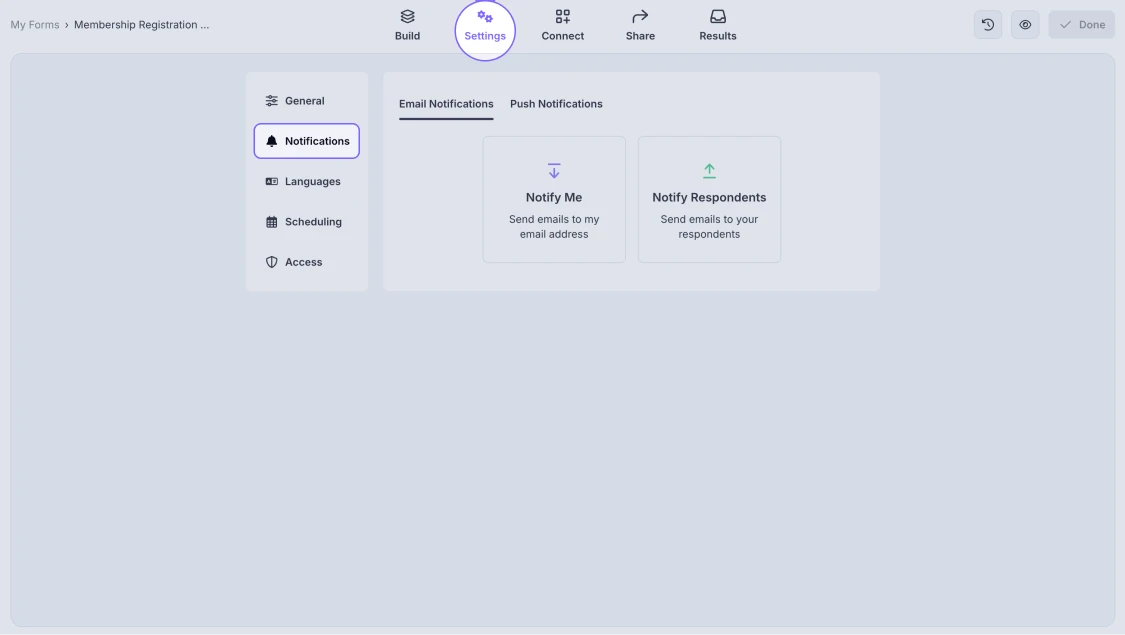Open revision history clock icon
The image size is (1125, 635).
click(x=988, y=25)
